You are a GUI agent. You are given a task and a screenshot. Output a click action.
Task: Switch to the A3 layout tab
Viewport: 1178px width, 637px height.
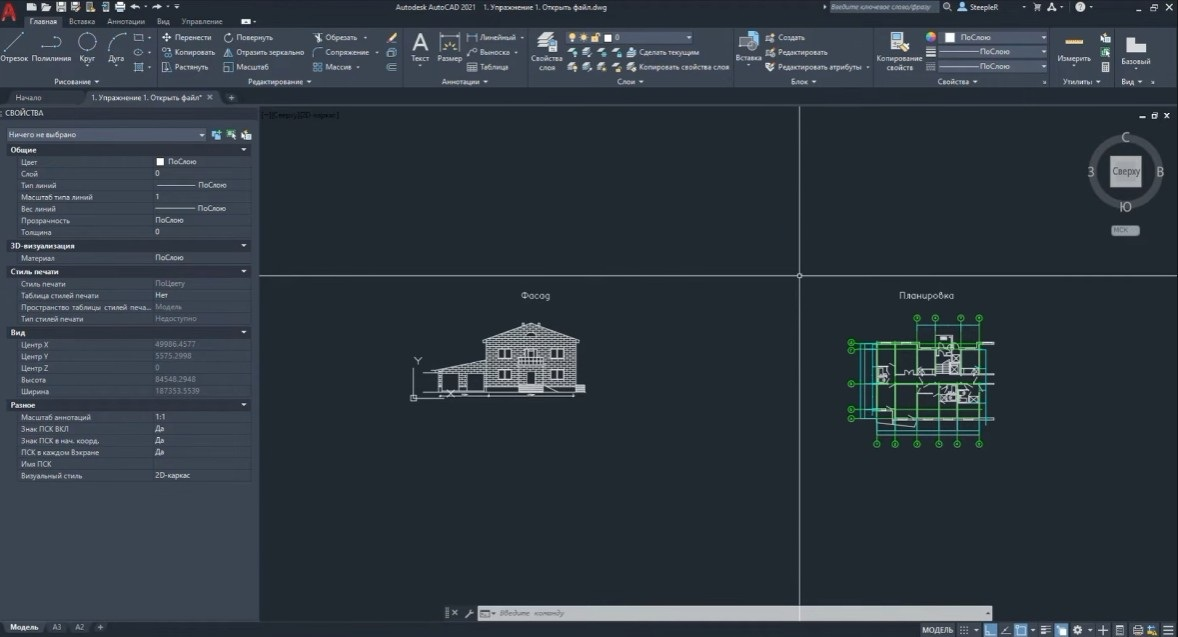pyautogui.click(x=56, y=627)
